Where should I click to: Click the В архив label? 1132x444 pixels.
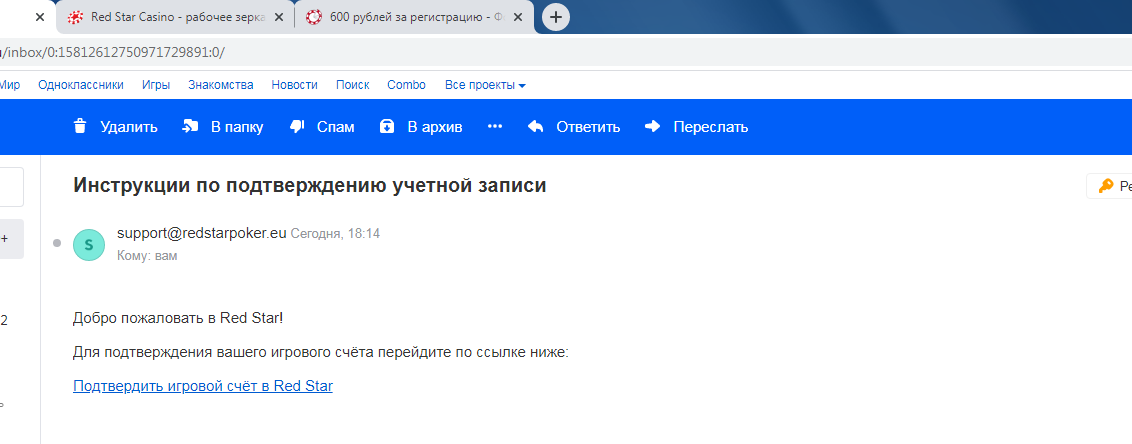click(x=435, y=127)
